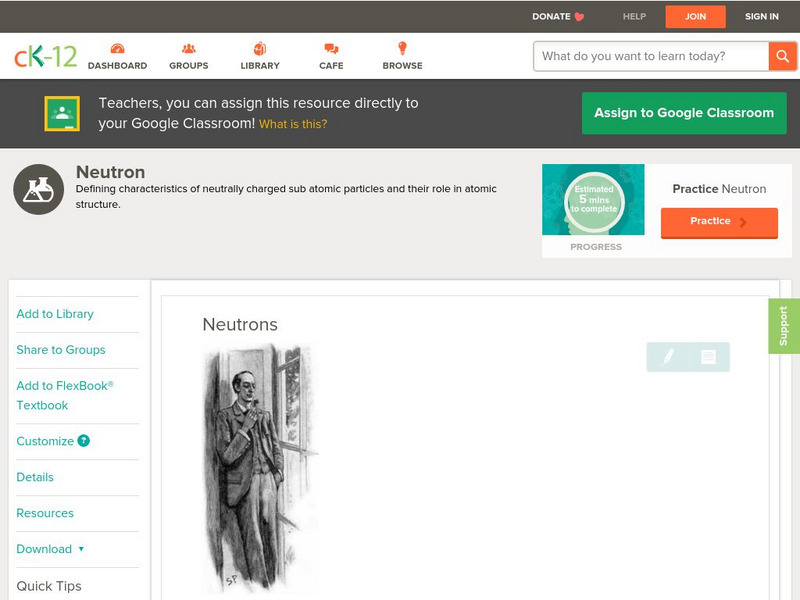This screenshot has height=600, width=800.
Task: Open the Groups people icon
Action: [189, 49]
